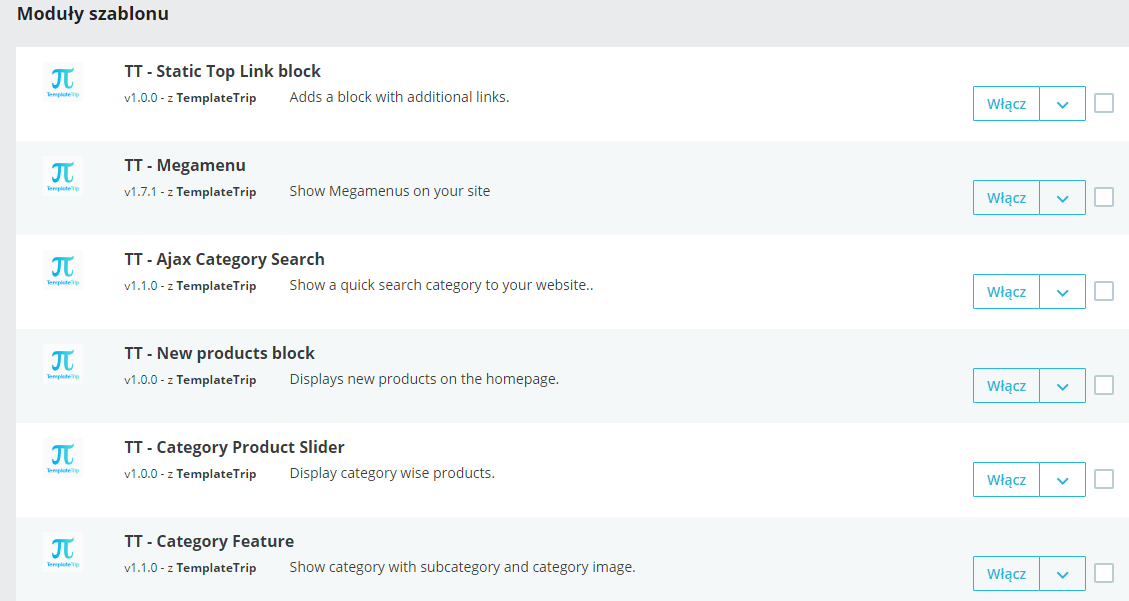1129x601 pixels.
Task: Click the Category Feature module icon
Action: [62, 552]
